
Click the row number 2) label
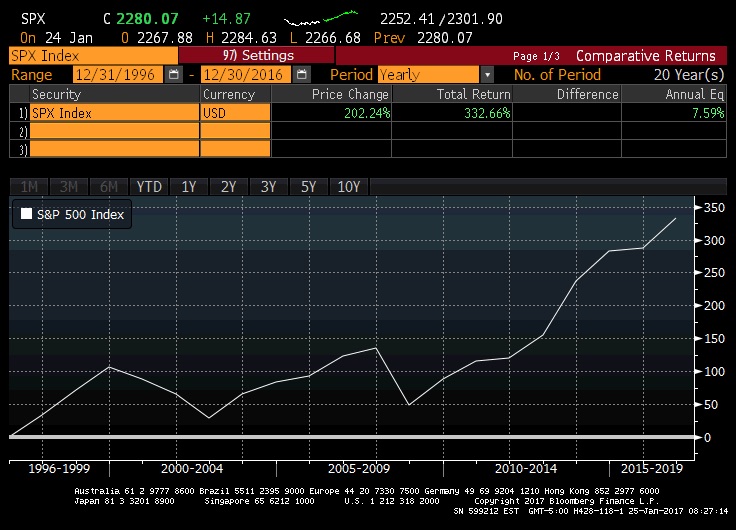pos(23,132)
